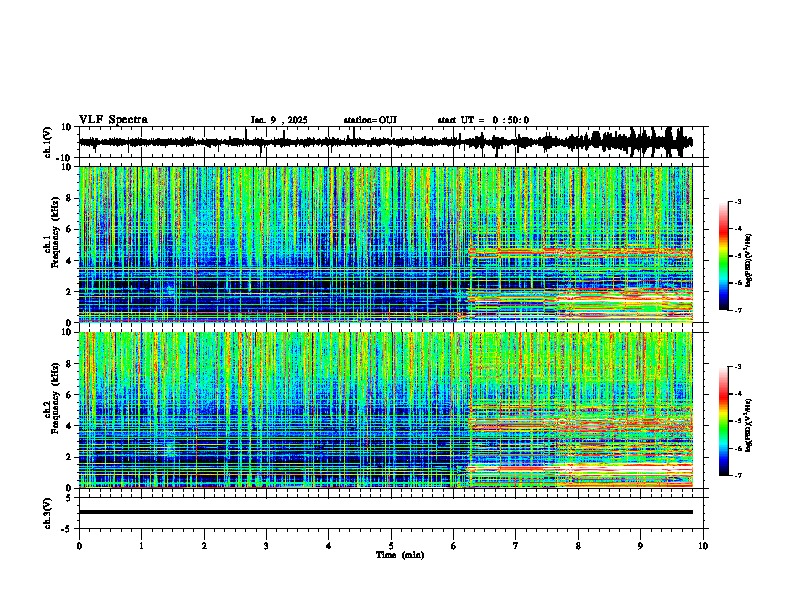Click the "Time (min)" axis label
Image resolution: width=792 pixels, height=612 pixels.
(x=400, y=555)
